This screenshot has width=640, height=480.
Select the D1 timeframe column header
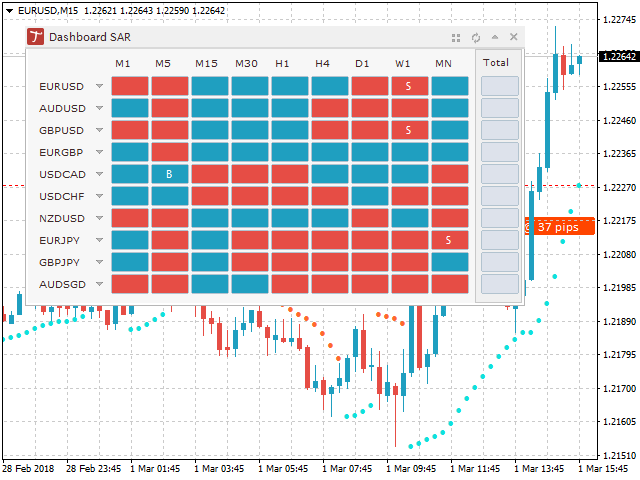(362, 64)
